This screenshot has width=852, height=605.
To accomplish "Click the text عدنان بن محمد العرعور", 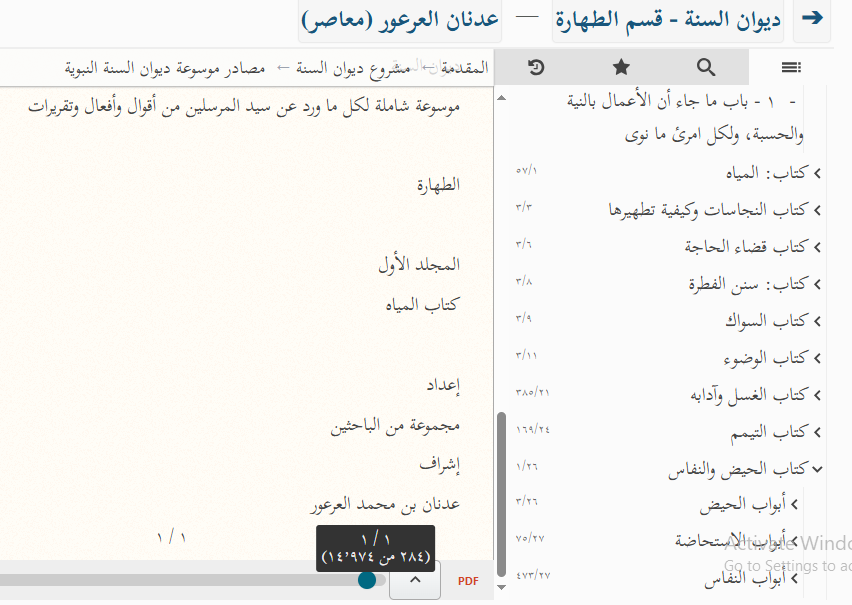I will coord(385,504).
